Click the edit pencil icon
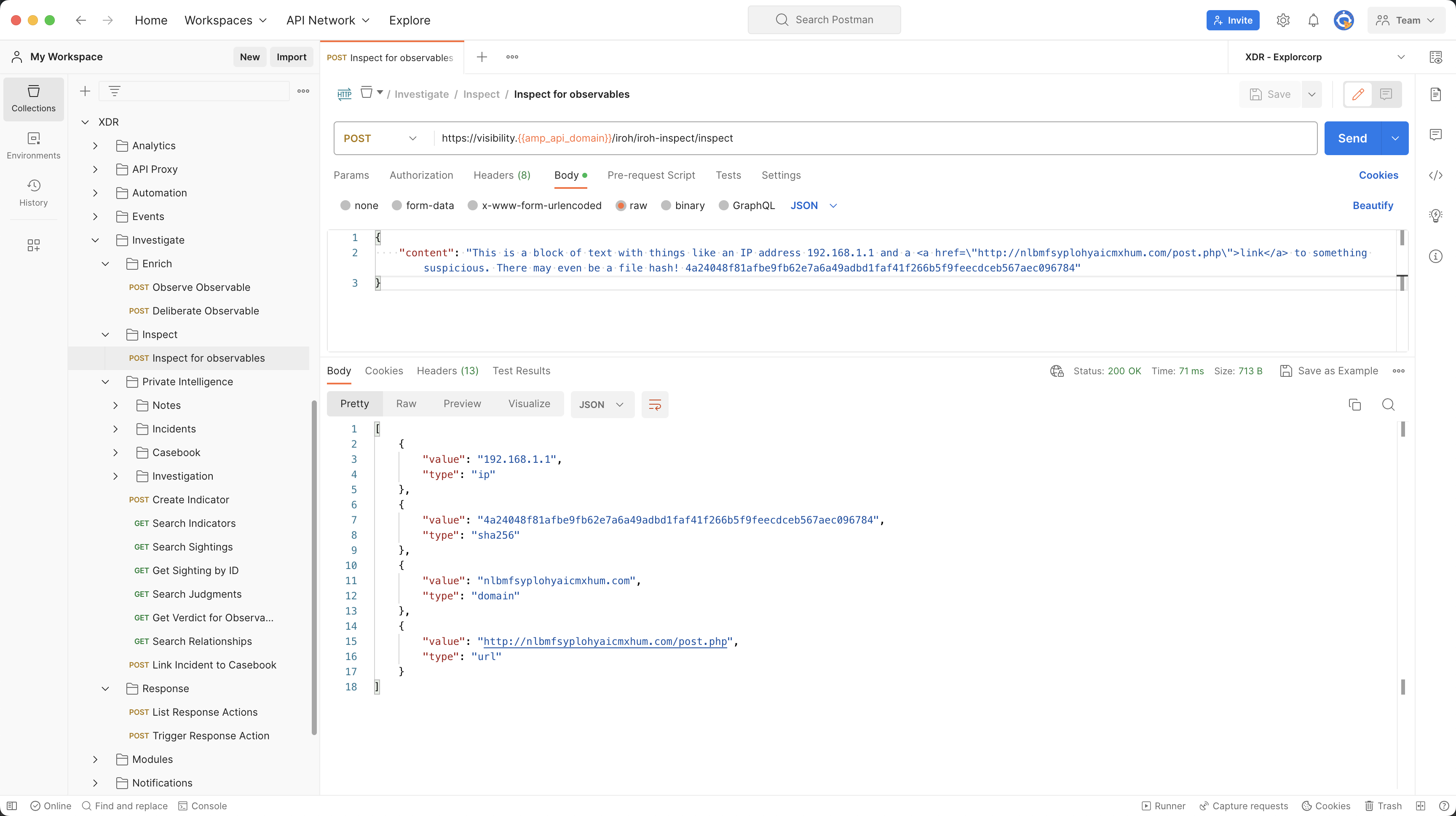1456x816 pixels. coord(1358,94)
